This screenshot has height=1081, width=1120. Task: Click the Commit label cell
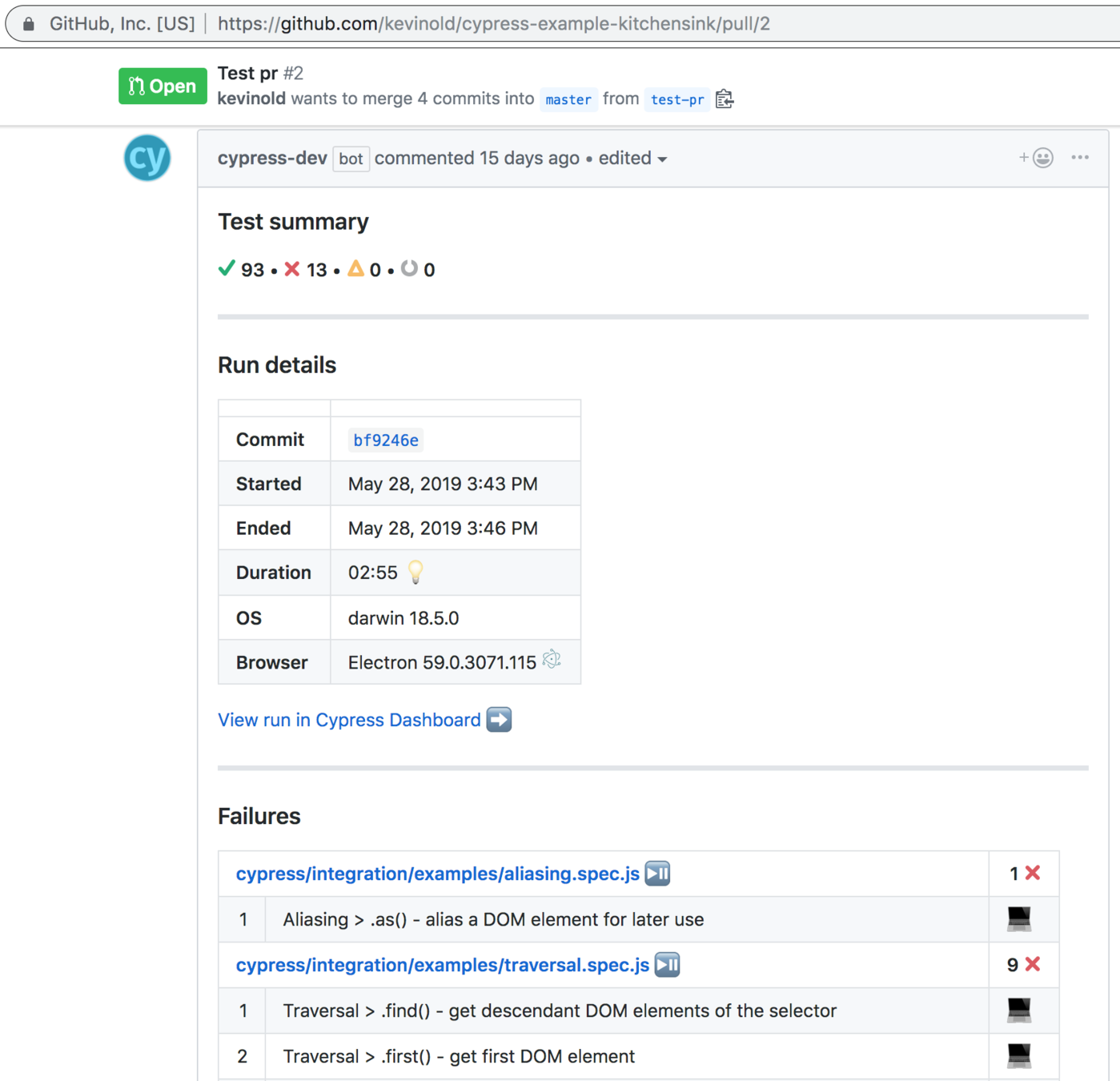(275, 440)
